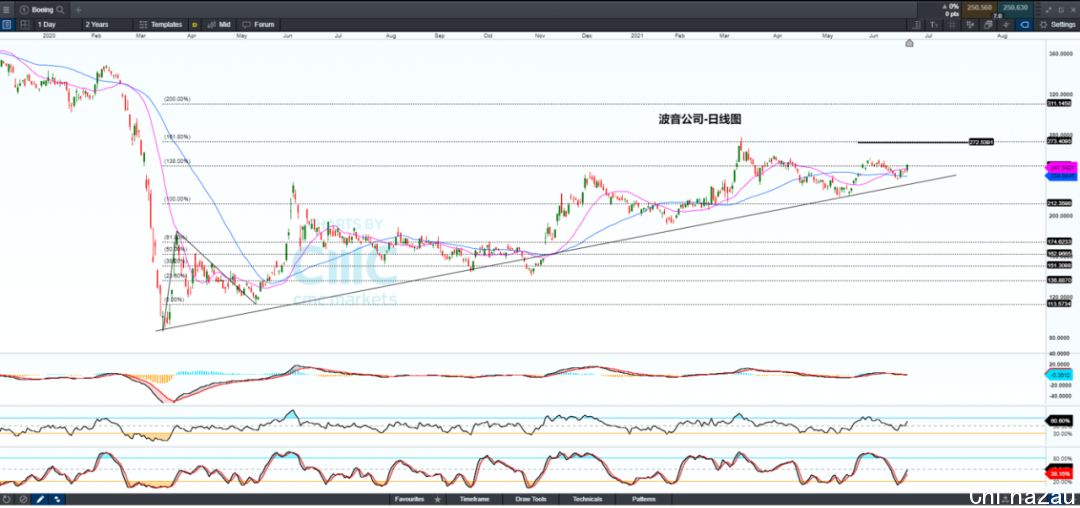The image size is (1080, 508).
Task: Click the expand chart window icon
Action: click(x=1049, y=10)
